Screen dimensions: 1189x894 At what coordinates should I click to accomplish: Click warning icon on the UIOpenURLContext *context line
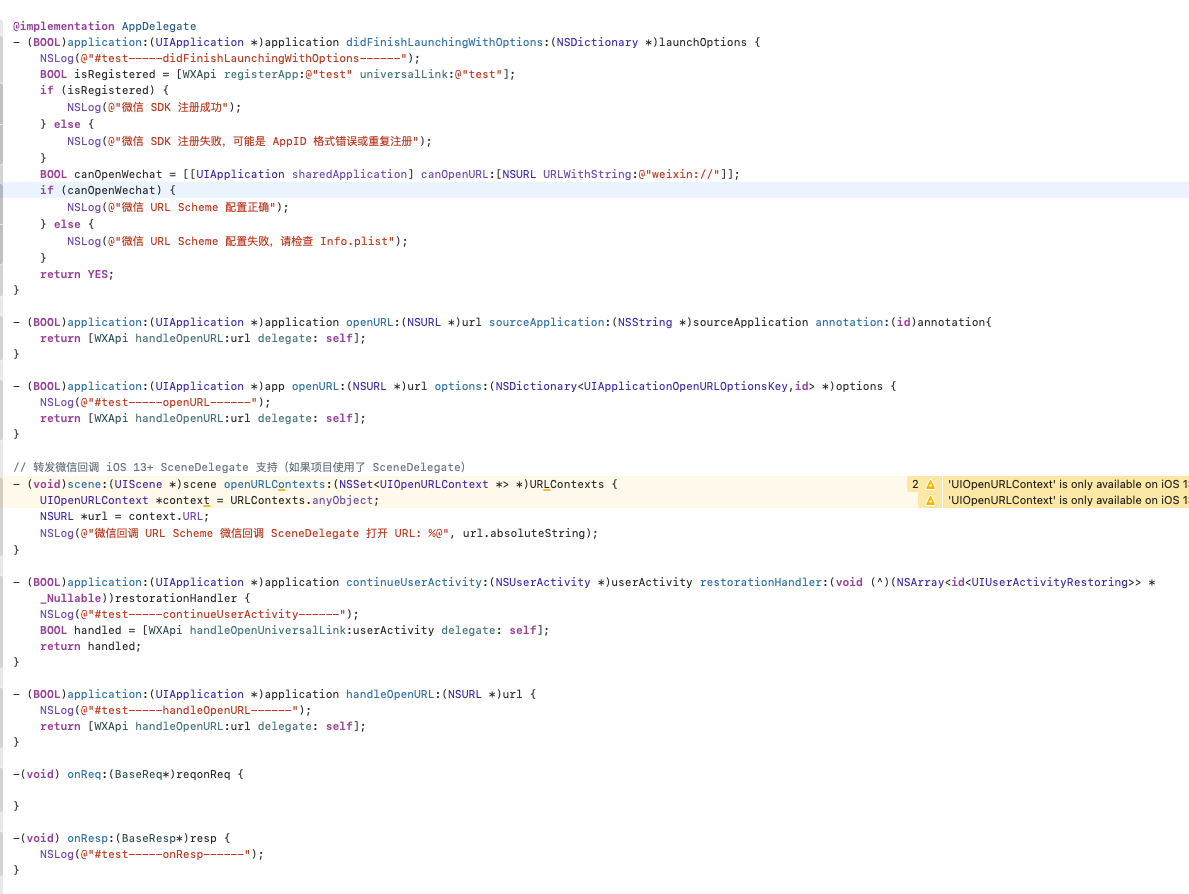[930, 500]
